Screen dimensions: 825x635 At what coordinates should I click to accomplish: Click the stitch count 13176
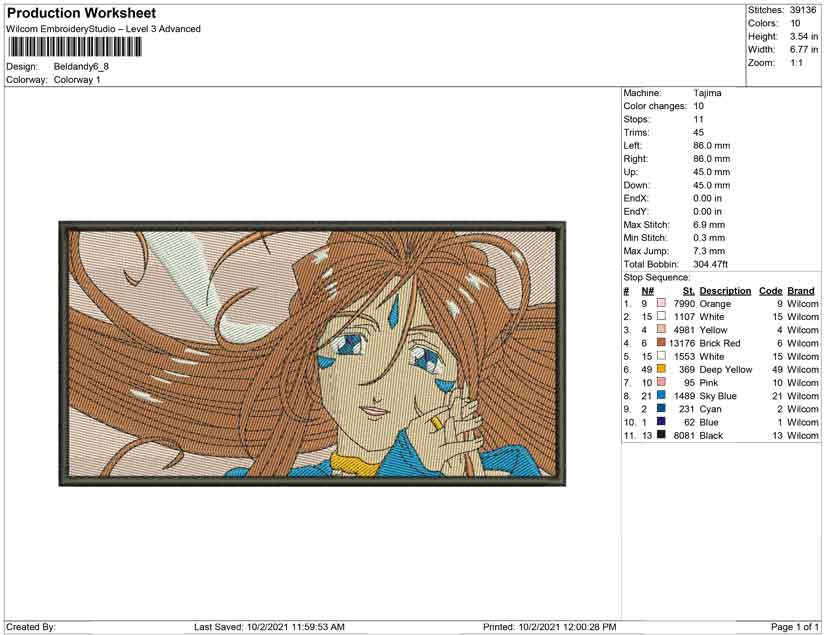682,343
